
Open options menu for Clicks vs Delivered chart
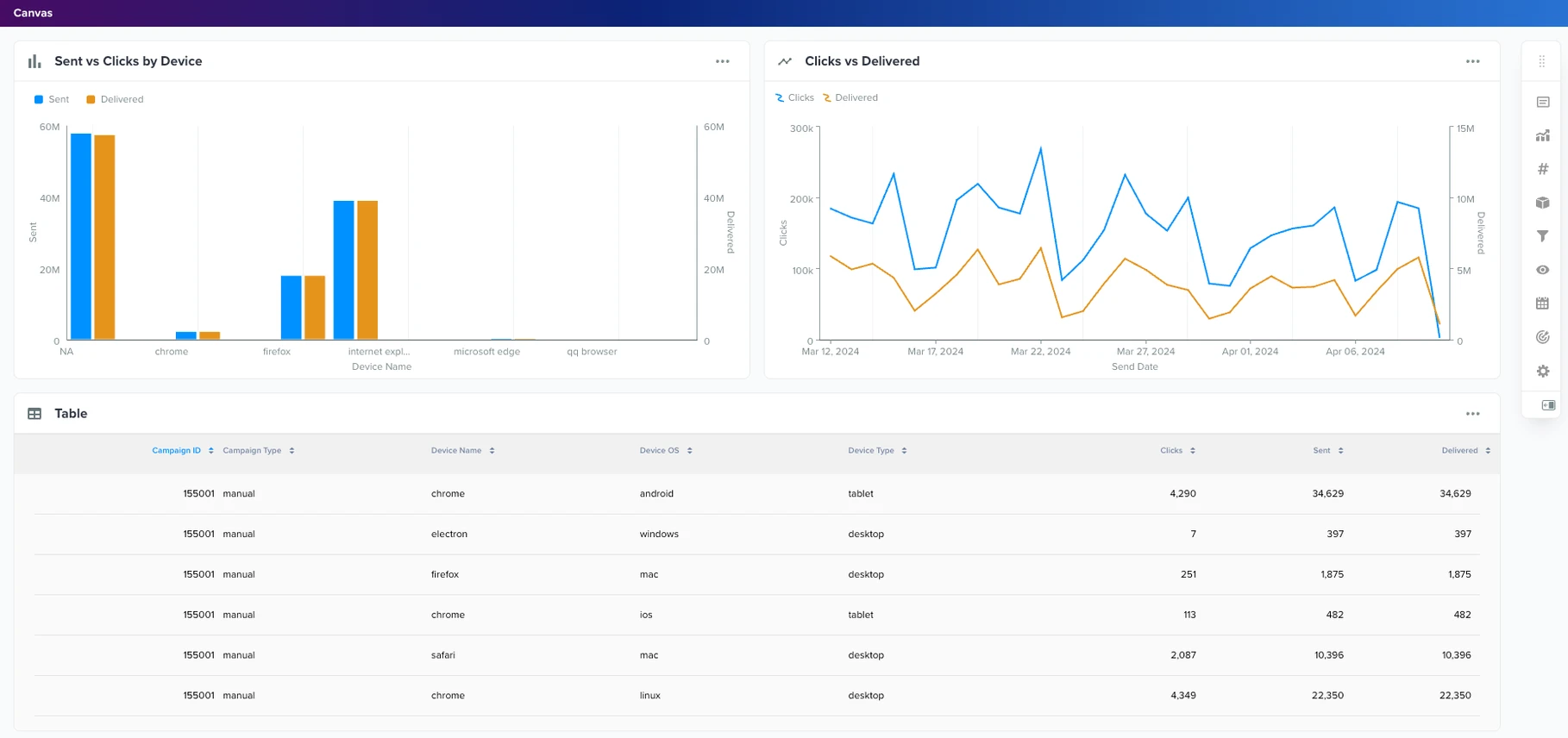click(1473, 61)
